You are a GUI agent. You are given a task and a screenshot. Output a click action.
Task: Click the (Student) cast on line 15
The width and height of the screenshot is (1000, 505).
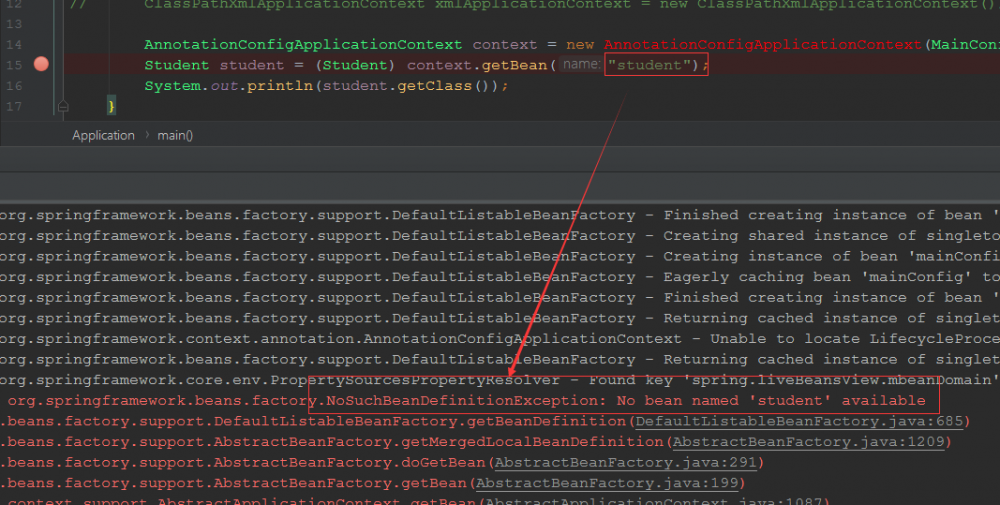(x=355, y=65)
